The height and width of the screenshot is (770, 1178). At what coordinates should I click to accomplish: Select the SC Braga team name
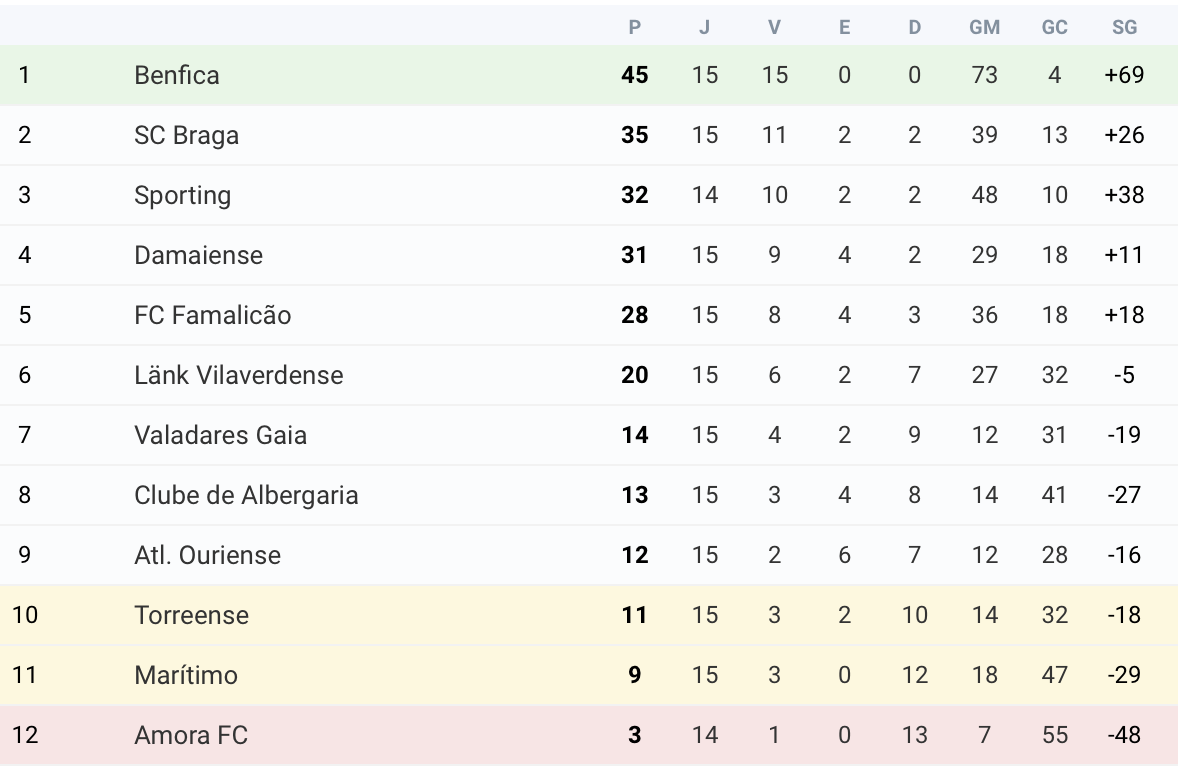(x=186, y=135)
